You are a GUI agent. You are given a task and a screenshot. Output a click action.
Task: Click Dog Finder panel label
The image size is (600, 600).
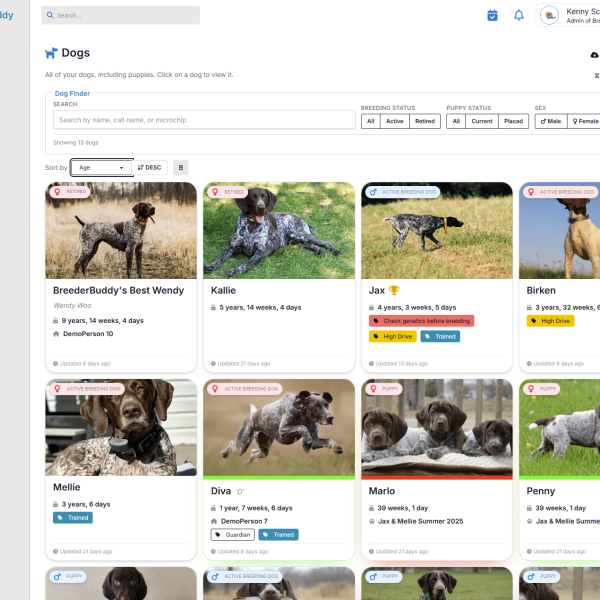point(72,93)
